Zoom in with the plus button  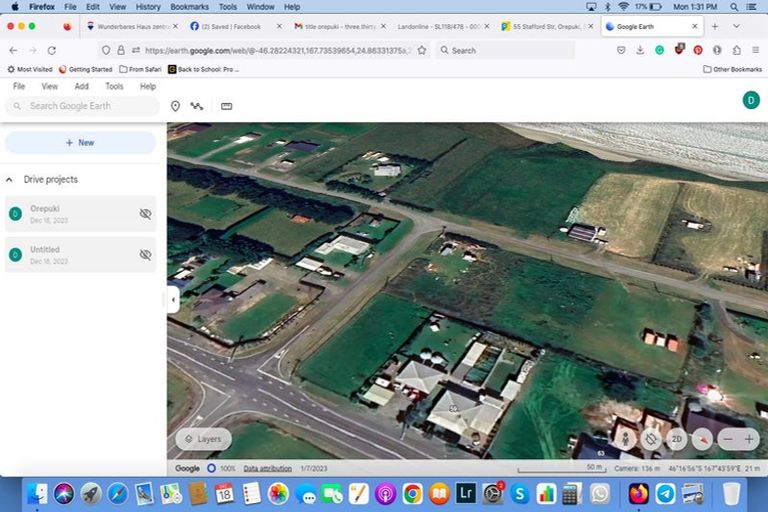click(749, 439)
